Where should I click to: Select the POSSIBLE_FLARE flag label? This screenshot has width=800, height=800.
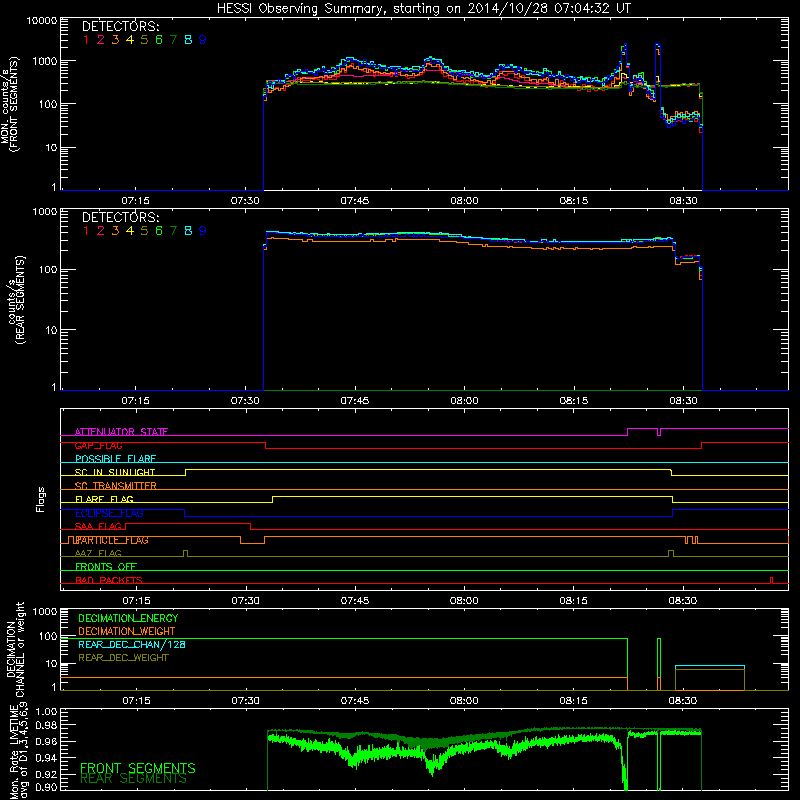[x=115, y=459]
